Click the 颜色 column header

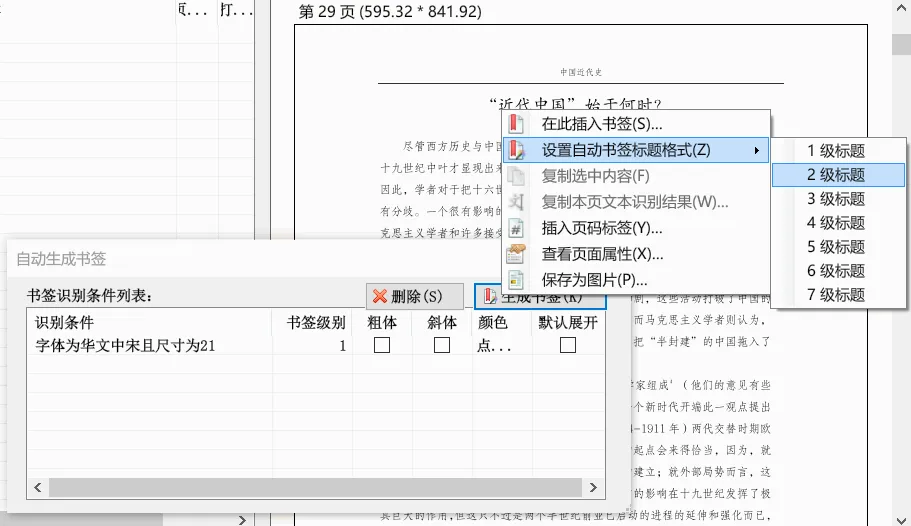point(502,323)
